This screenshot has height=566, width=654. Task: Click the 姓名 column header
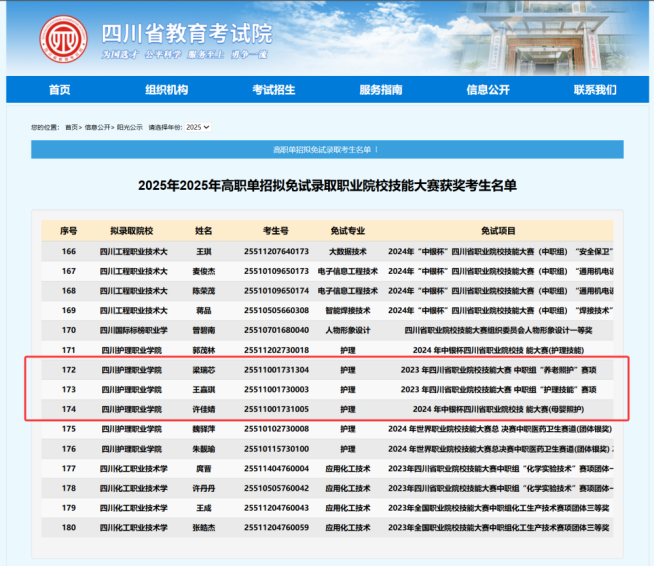click(x=204, y=231)
